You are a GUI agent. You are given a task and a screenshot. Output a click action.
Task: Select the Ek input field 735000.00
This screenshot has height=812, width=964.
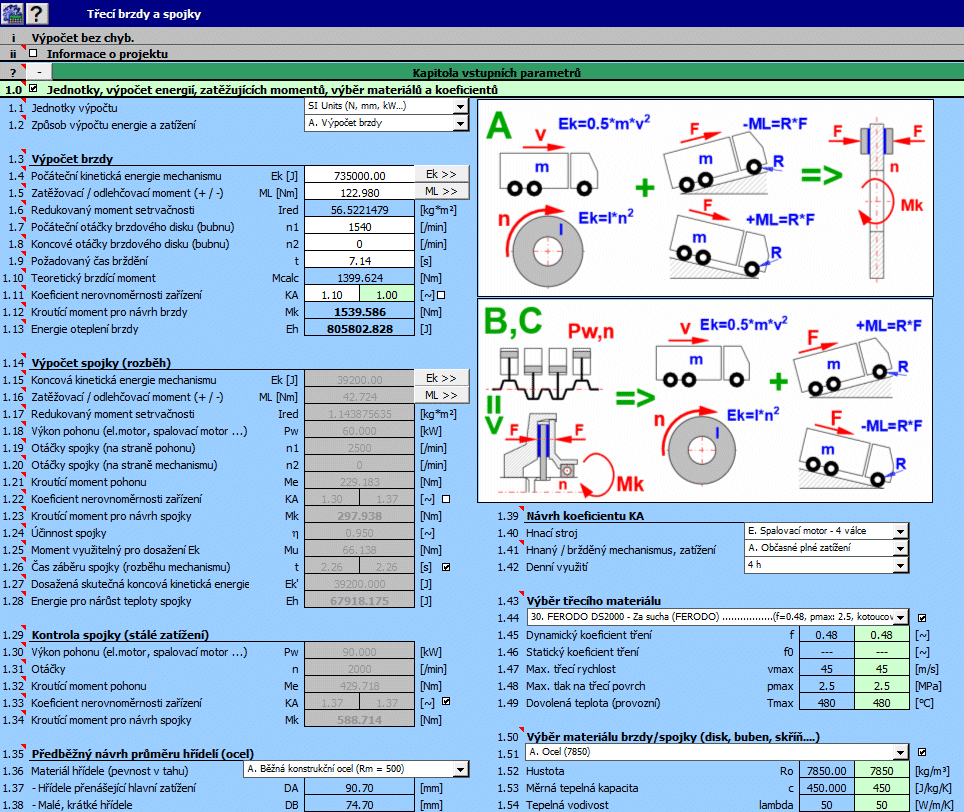[x=360, y=176]
